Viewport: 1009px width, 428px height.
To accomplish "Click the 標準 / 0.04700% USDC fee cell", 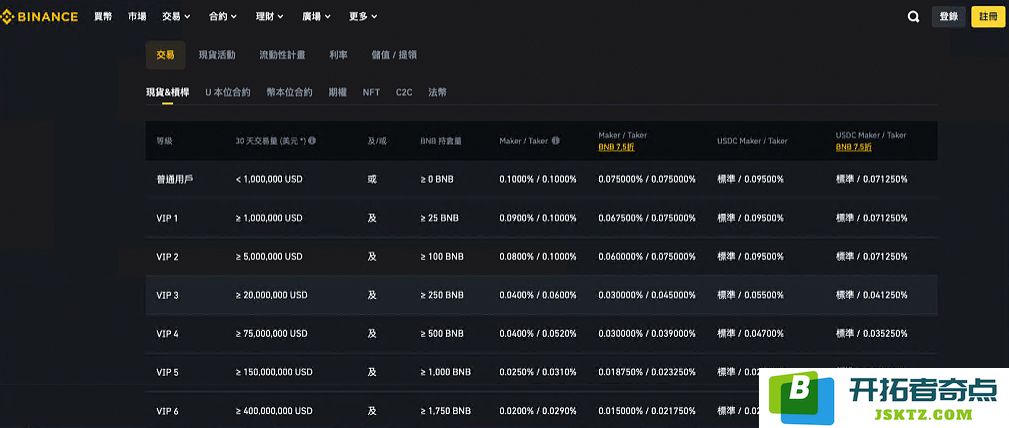I will [750, 334].
